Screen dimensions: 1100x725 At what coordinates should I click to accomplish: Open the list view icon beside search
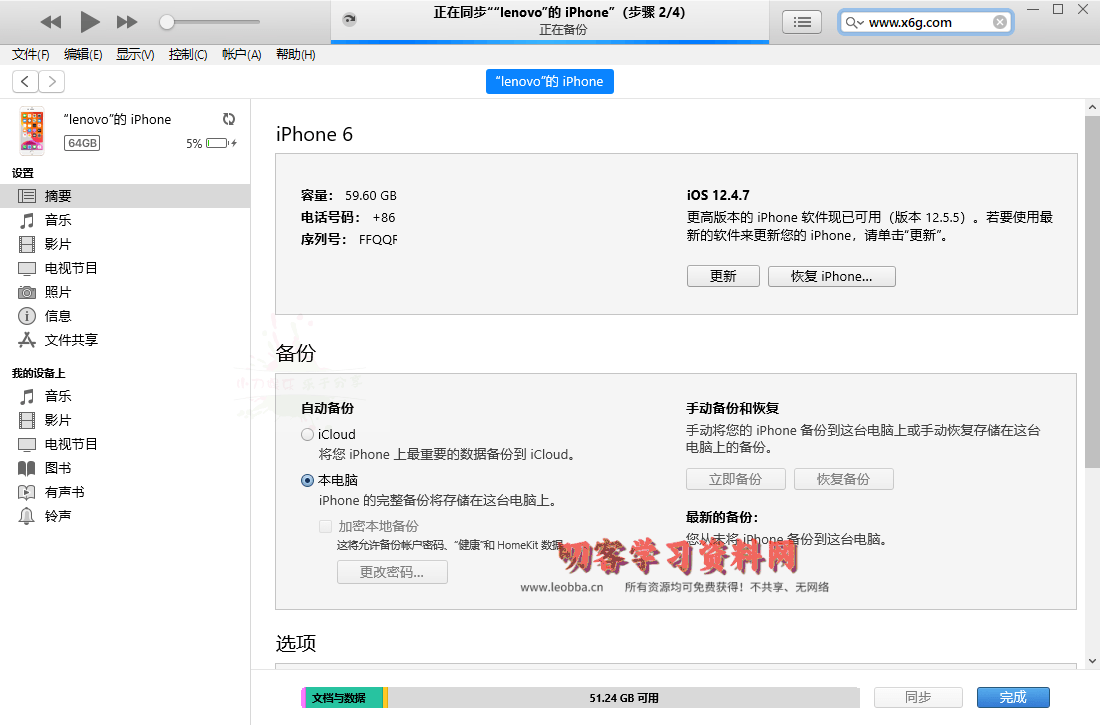click(x=802, y=22)
